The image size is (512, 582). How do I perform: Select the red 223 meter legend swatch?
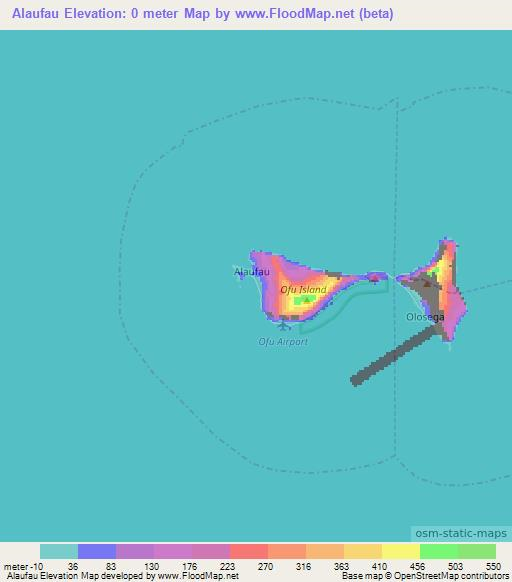249,551
